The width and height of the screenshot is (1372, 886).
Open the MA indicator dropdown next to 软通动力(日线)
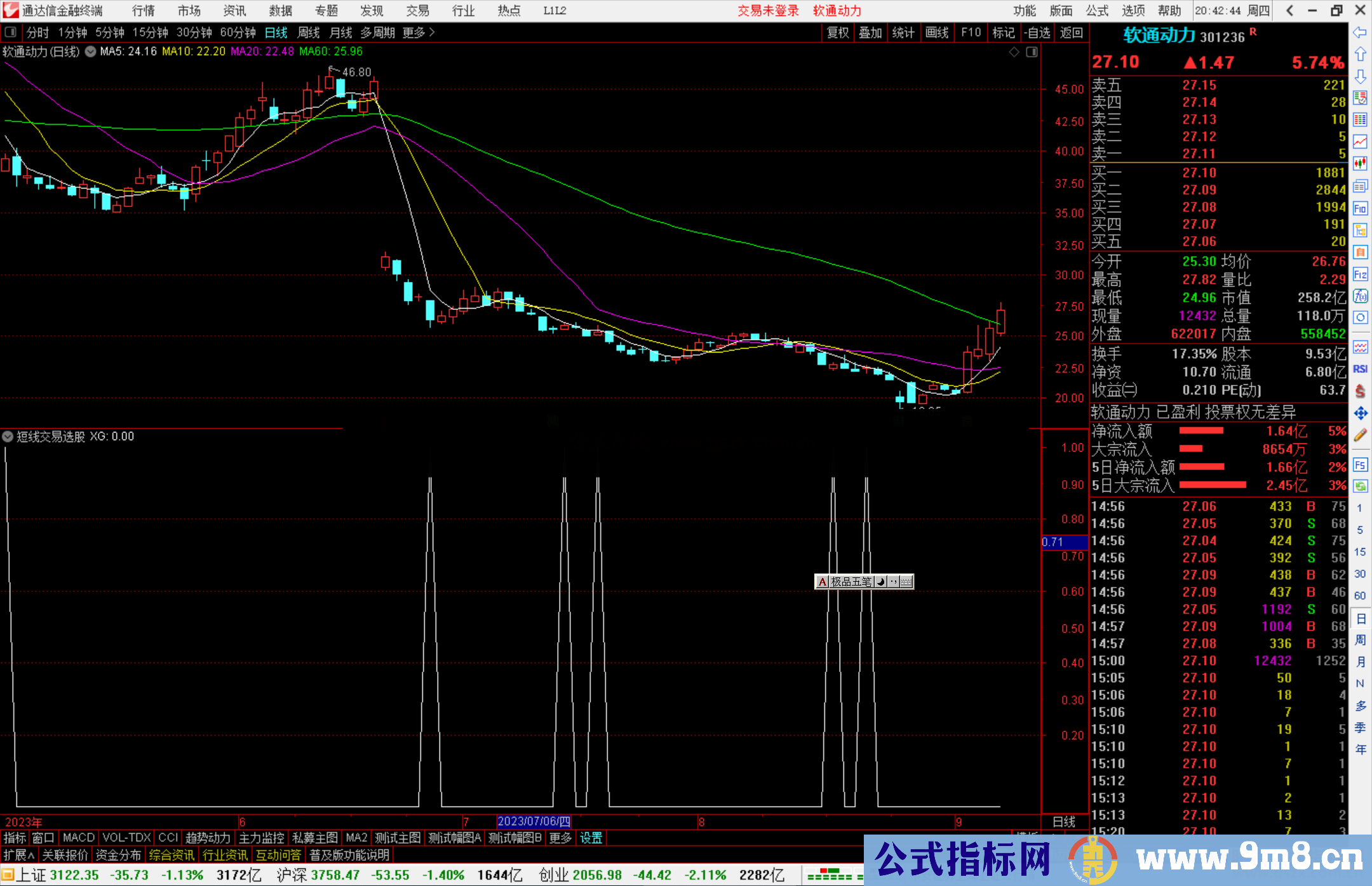click(x=91, y=52)
